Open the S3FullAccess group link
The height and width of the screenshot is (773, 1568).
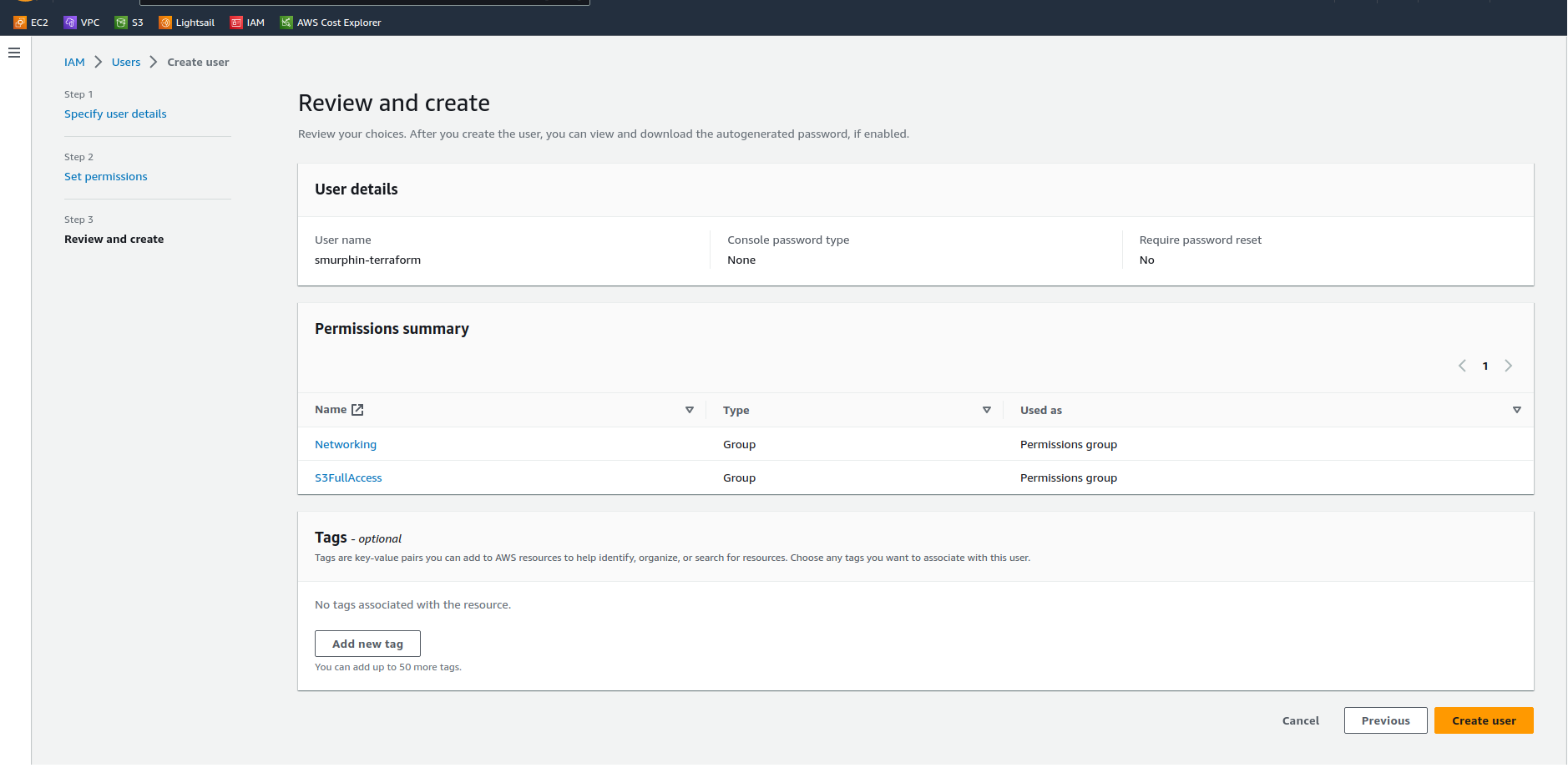tap(348, 477)
